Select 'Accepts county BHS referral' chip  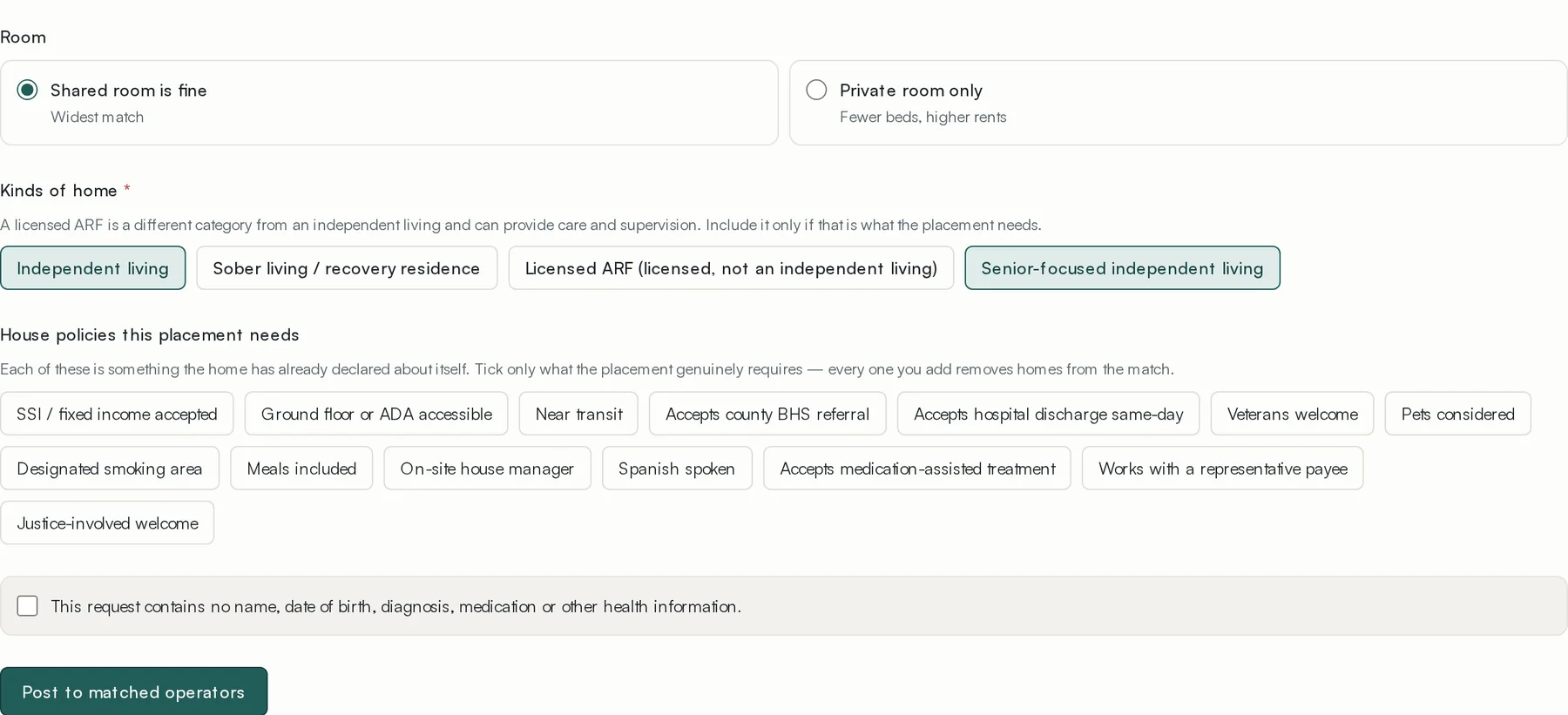pyautogui.click(x=767, y=414)
